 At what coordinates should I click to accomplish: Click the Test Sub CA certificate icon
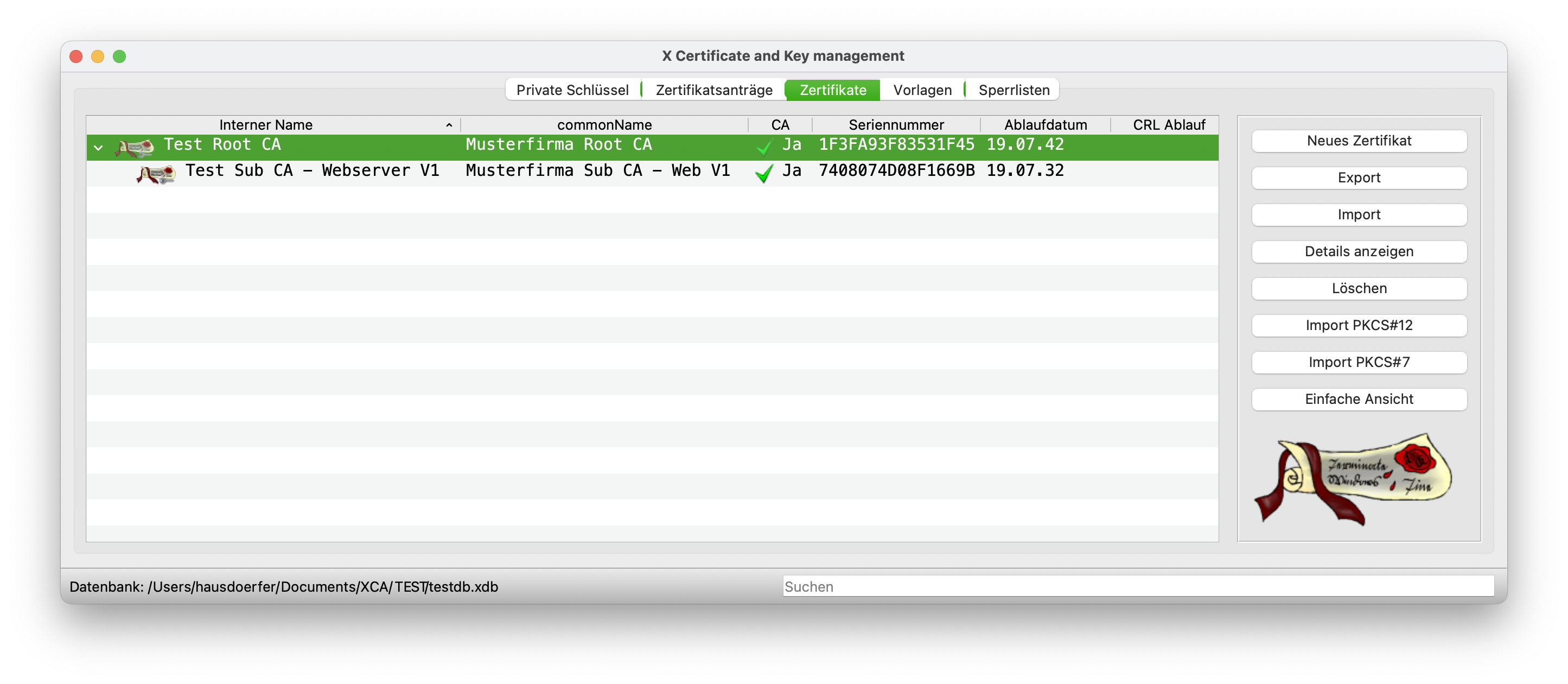coord(156,174)
